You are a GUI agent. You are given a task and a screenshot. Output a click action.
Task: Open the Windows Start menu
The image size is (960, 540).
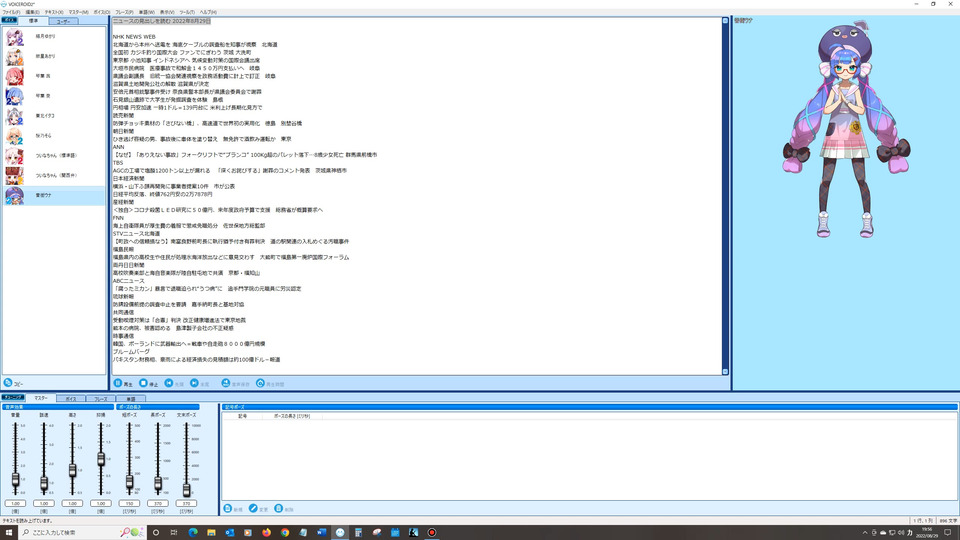[9, 533]
